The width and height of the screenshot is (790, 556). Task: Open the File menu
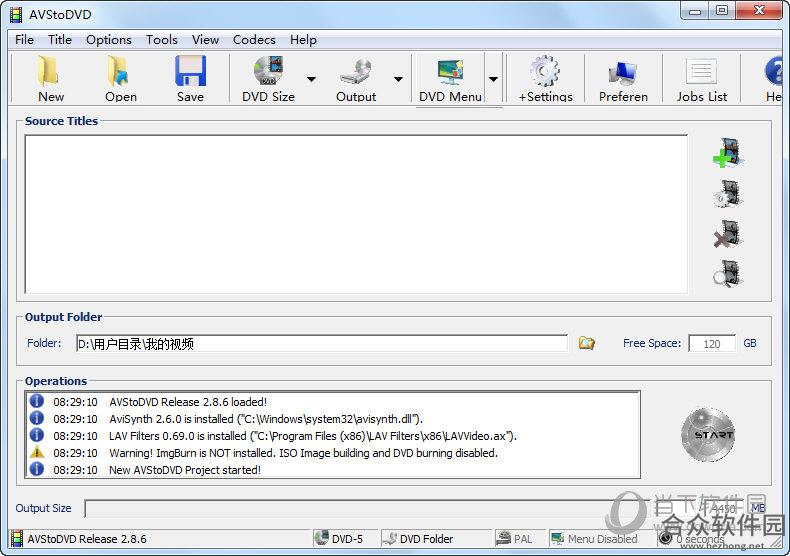click(24, 39)
